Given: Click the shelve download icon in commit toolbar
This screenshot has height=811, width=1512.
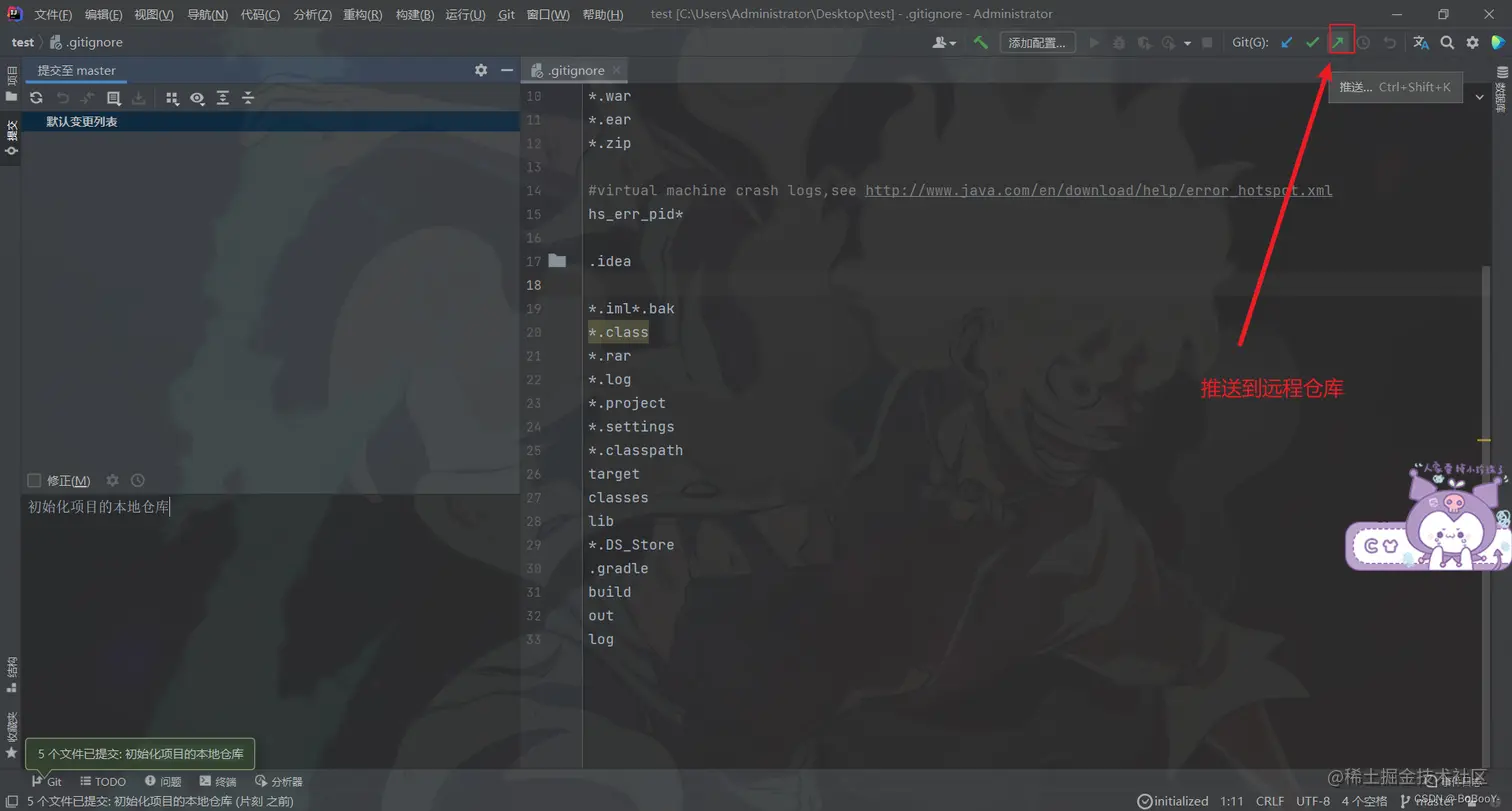Looking at the screenshot, I should pos(139,98).
